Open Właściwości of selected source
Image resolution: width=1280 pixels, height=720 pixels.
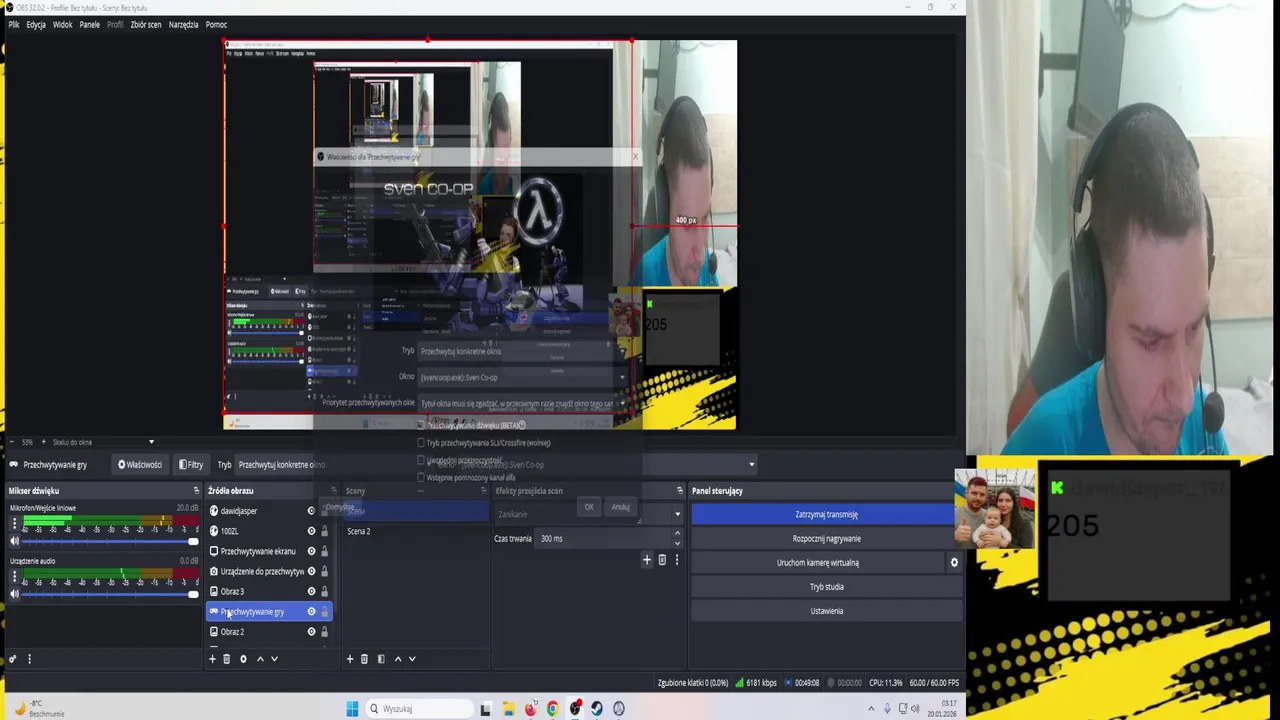click(x=140, y=465)
